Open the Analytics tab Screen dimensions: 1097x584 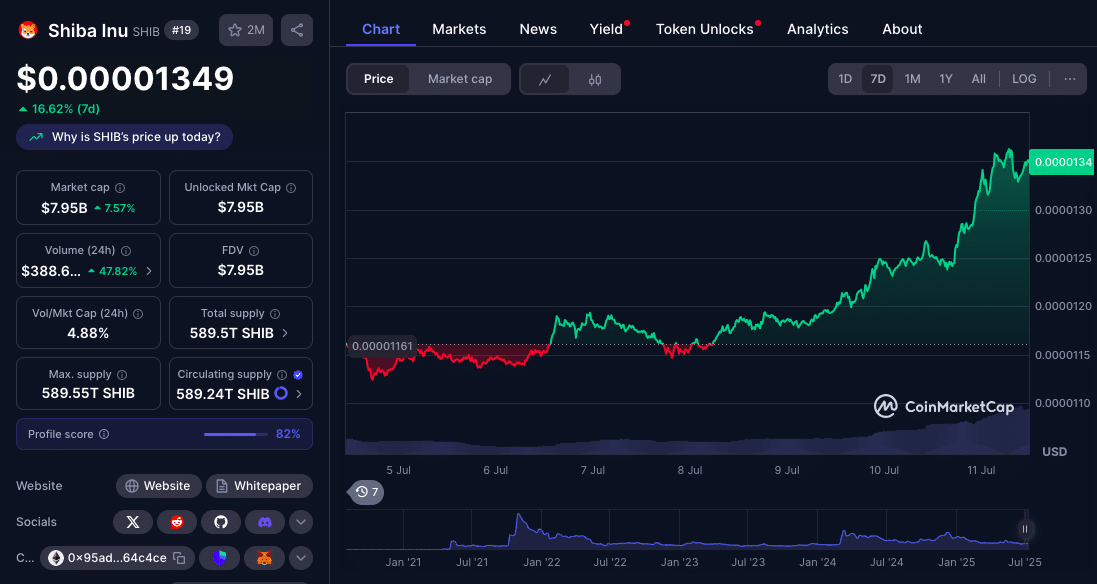(817, 29)
